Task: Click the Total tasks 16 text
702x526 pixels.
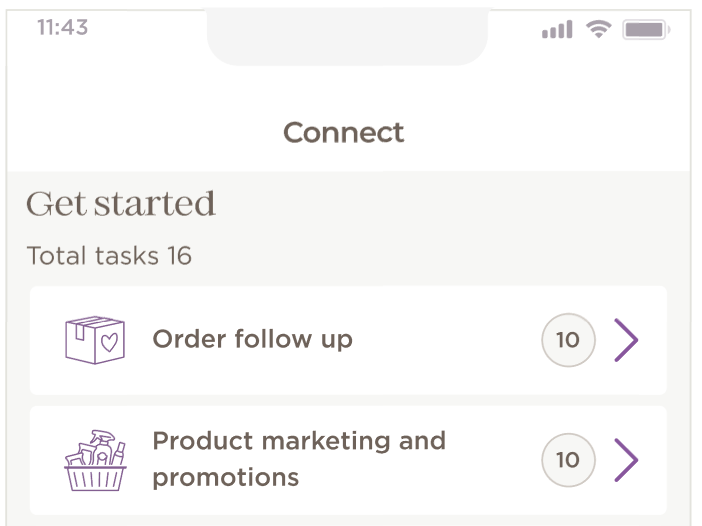Action: point(109,256)
